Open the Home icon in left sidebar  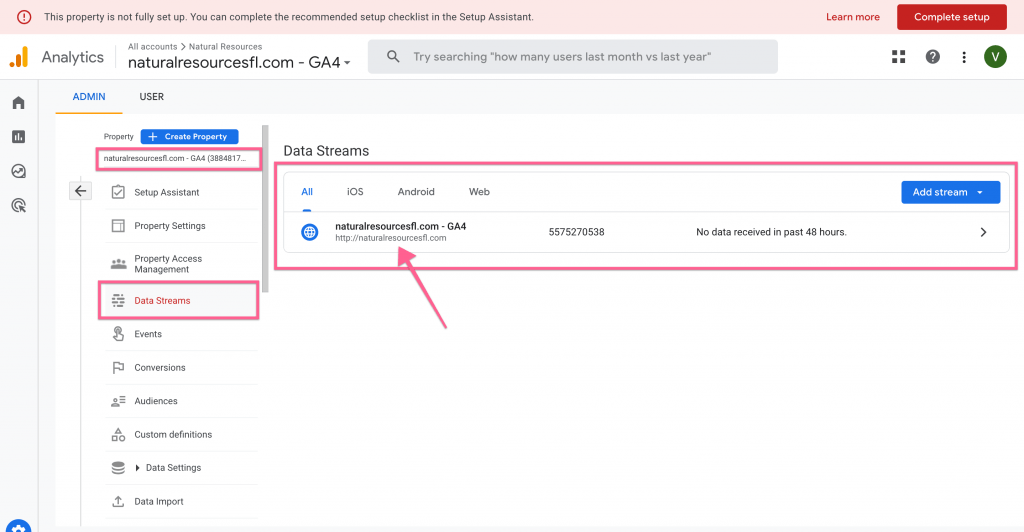tap(18, 102)
